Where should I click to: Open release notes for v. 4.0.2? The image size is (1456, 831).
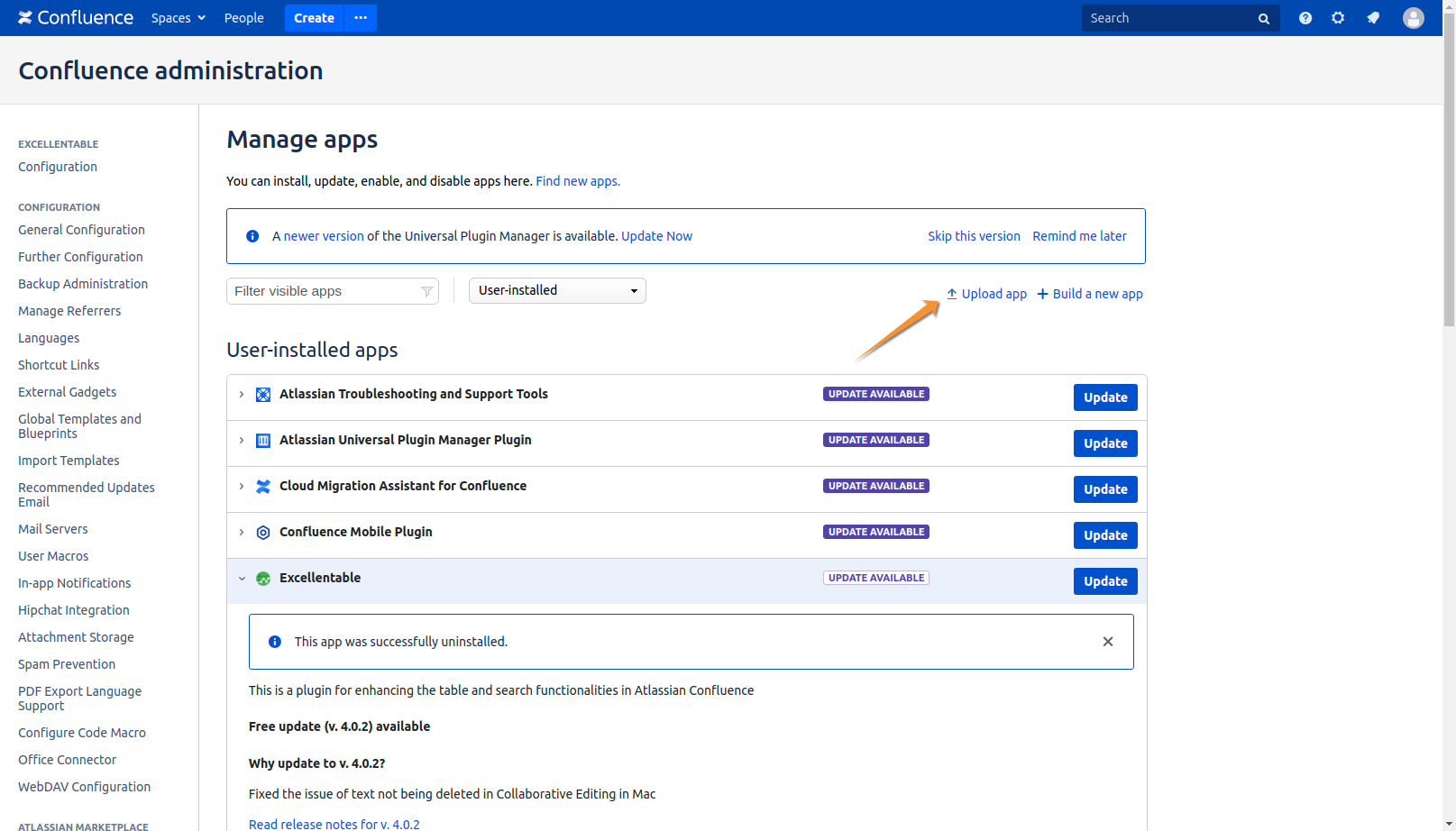(x=334, y=824)
